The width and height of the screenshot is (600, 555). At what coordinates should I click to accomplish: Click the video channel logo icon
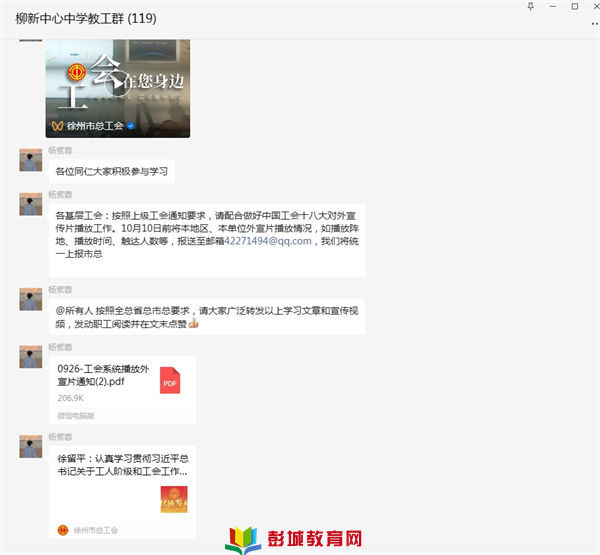(x=57, y=126)
